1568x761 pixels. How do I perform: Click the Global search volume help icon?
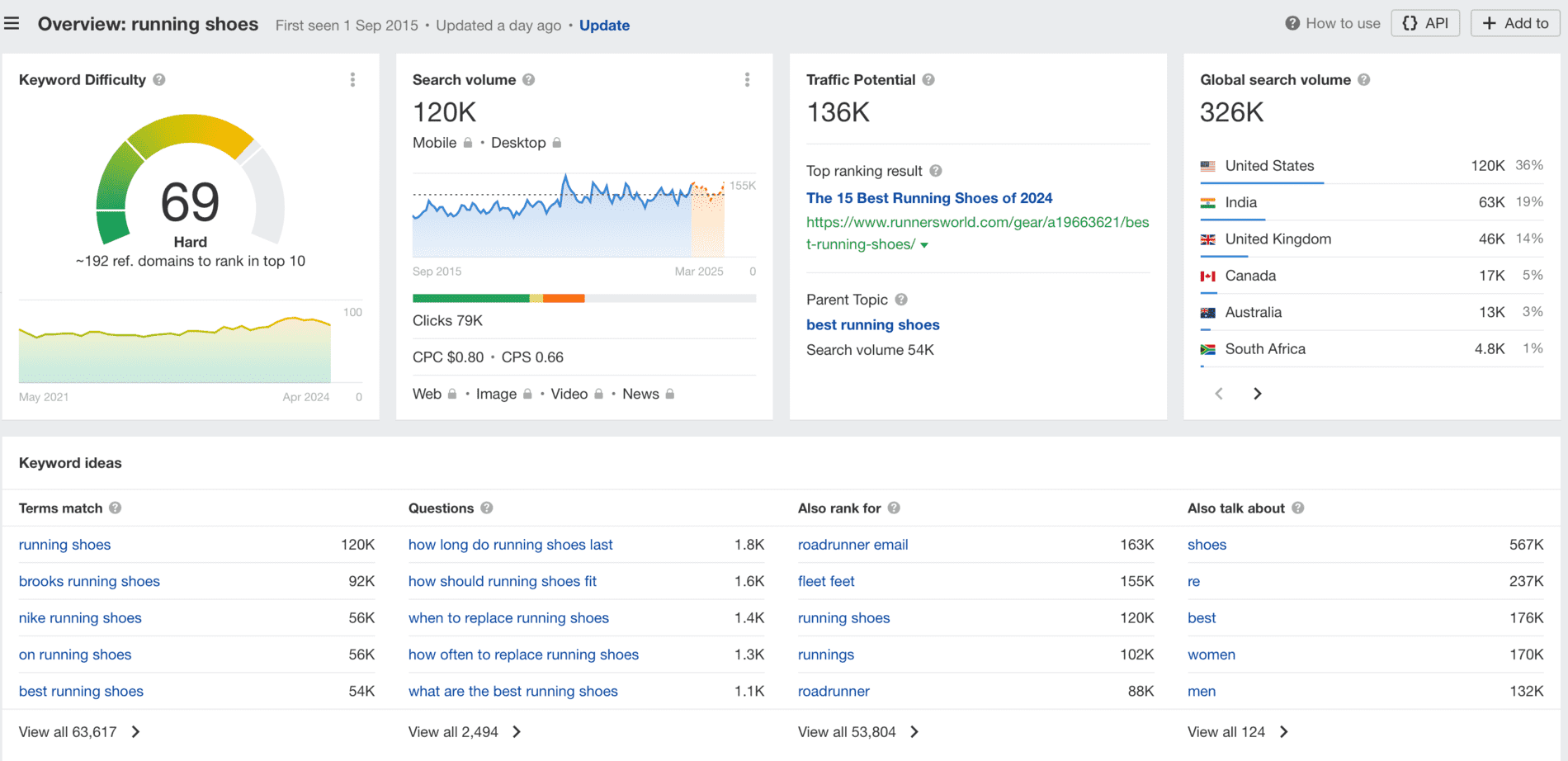click(x=1364, y=79)
